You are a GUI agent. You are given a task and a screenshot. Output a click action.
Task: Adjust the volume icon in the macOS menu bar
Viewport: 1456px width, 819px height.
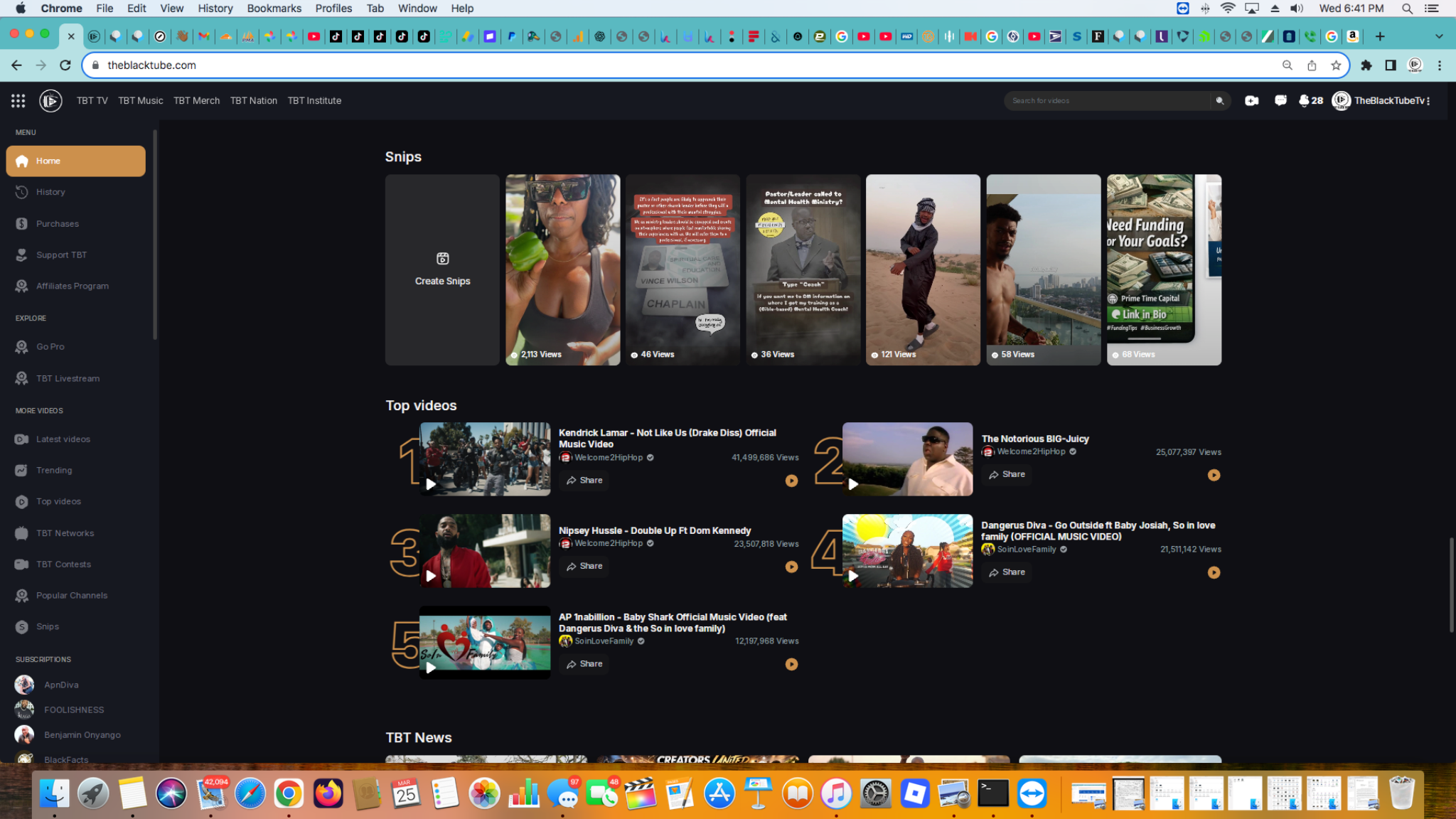1297,8
